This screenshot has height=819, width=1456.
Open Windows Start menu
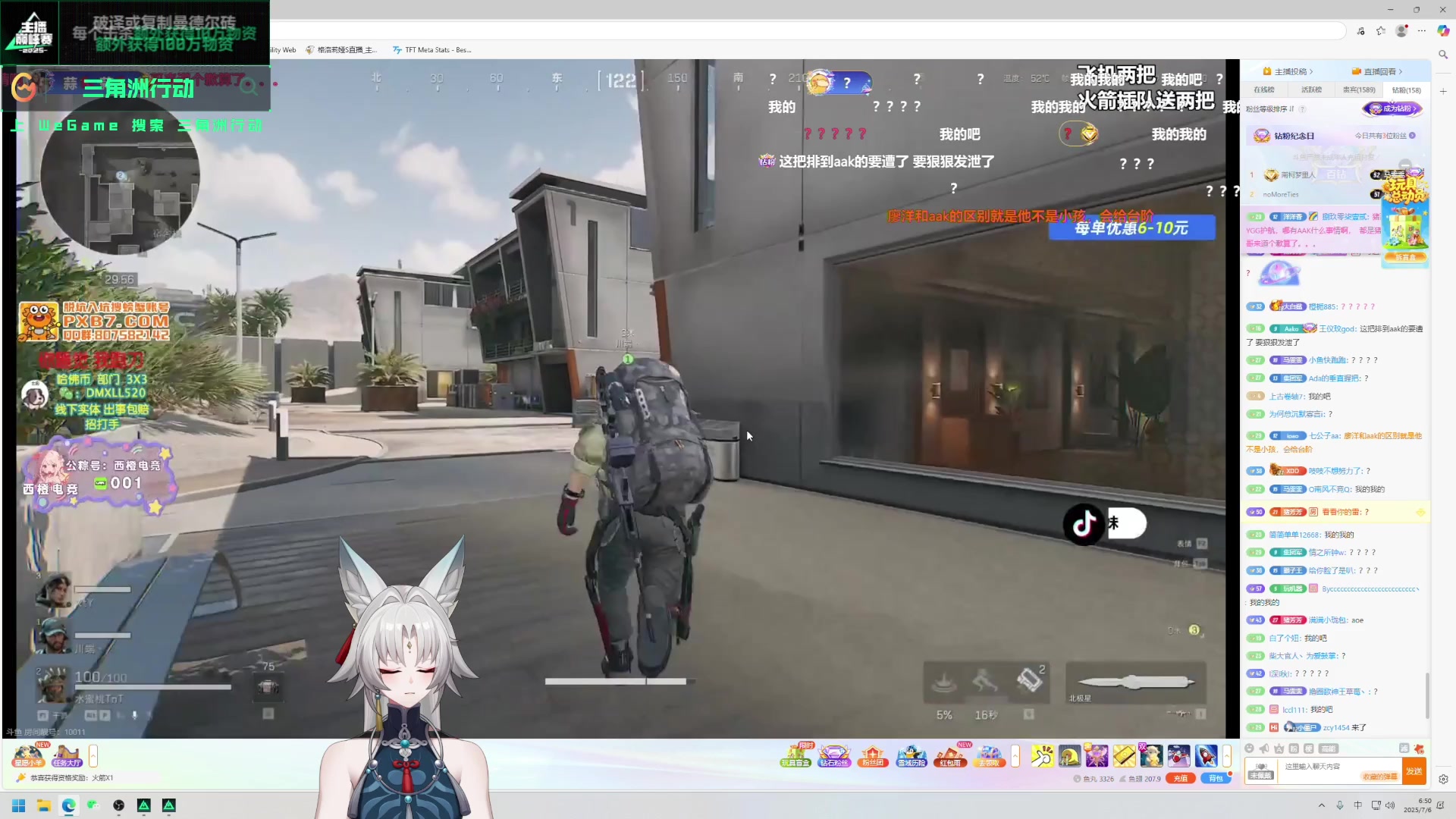(x=19, y=805)
